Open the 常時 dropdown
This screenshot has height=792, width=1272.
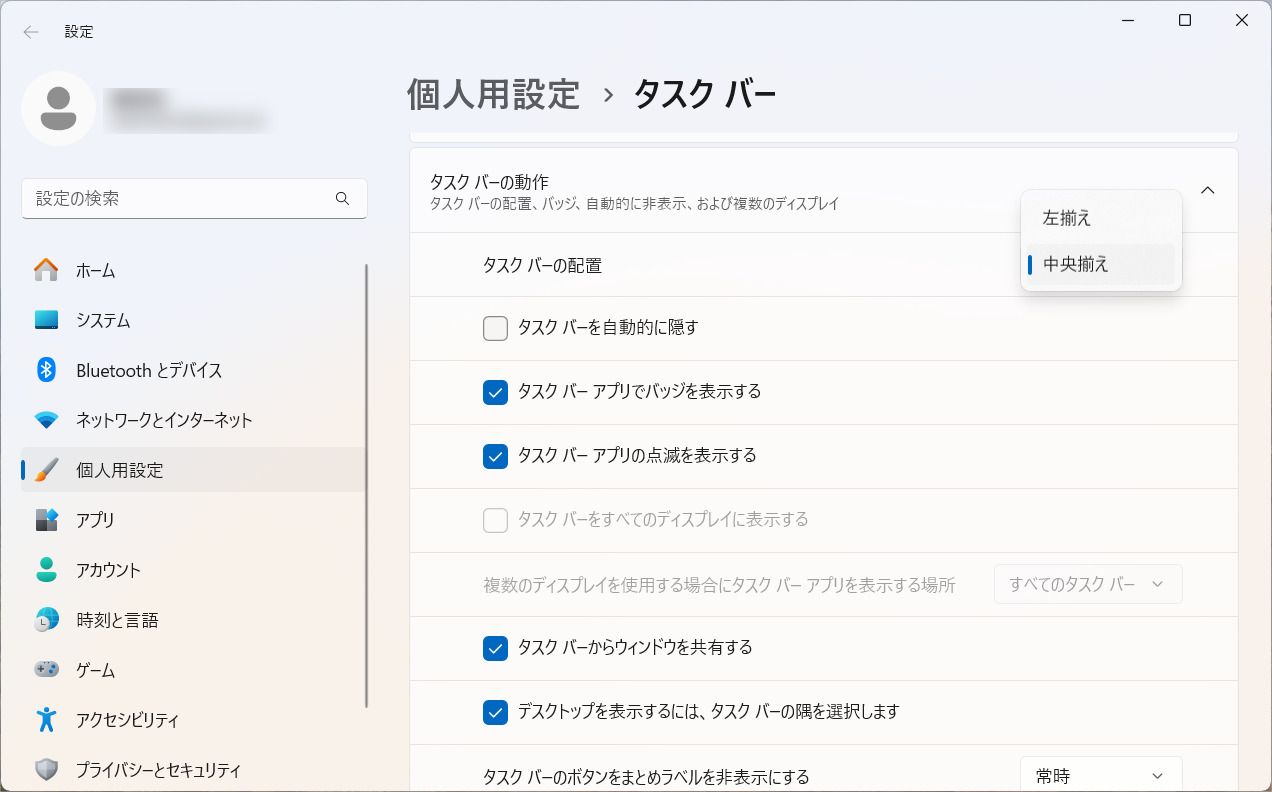coord(1101,775)
